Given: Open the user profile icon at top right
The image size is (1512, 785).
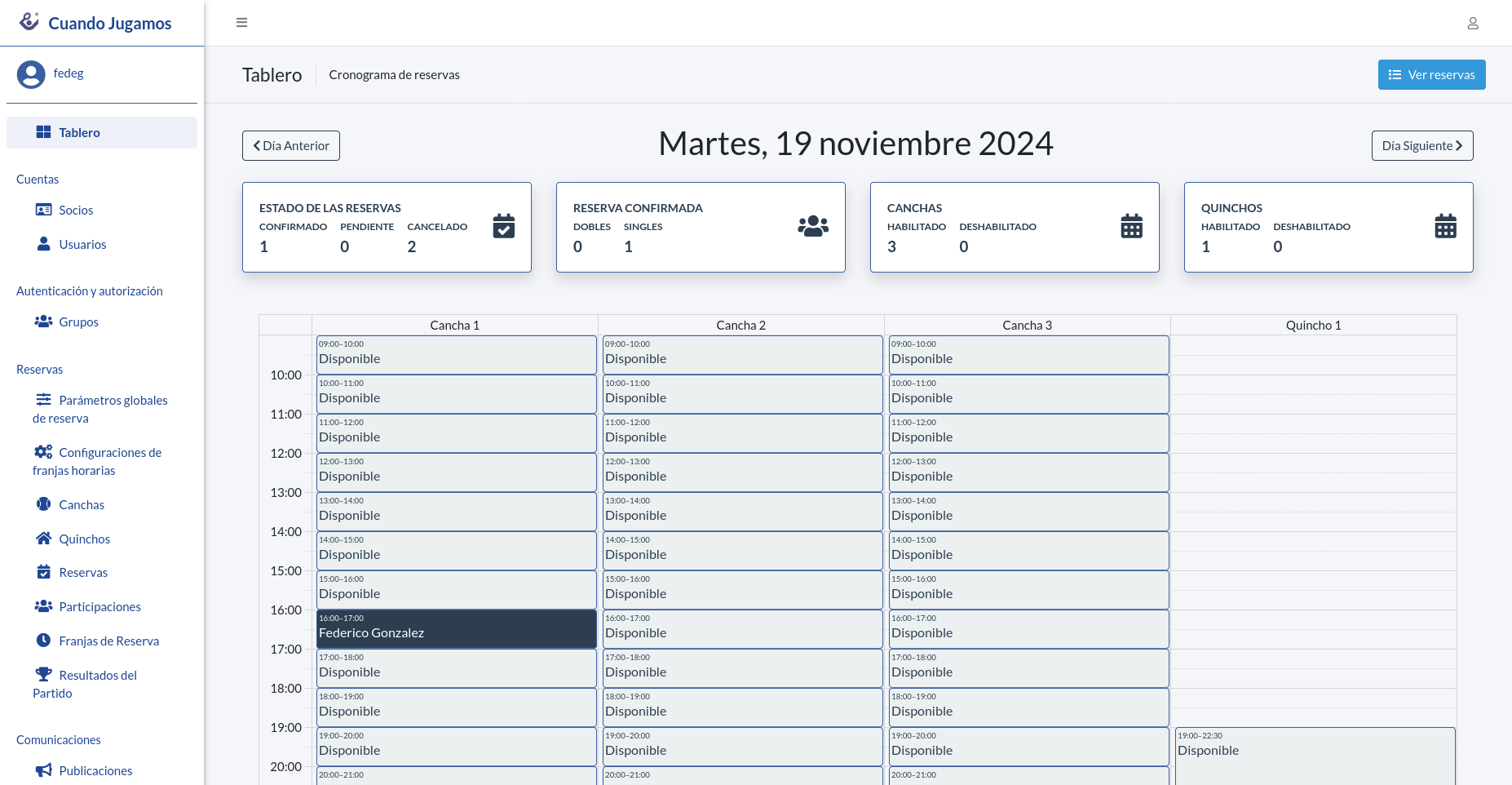Looking at the screenshot, I should pyautogui.click(x=1472, y=24).
